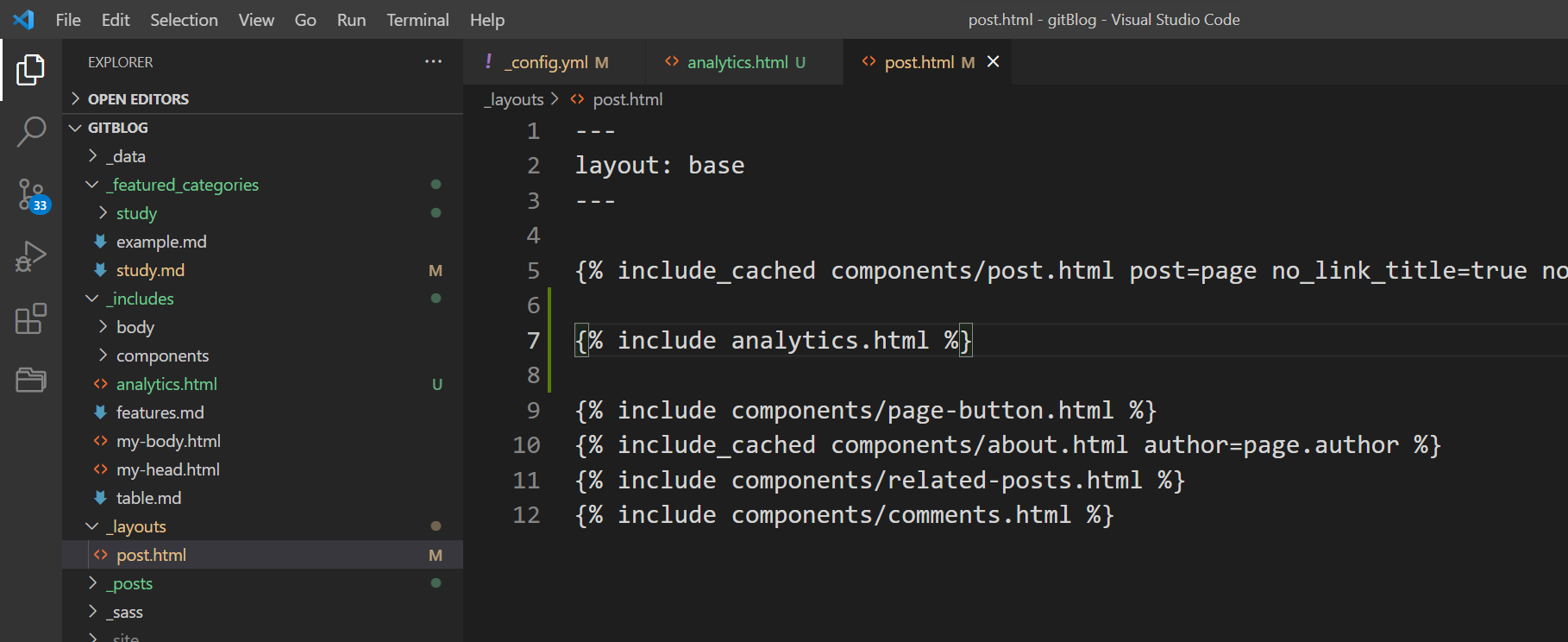Expand the study folder

coord(103,213)
